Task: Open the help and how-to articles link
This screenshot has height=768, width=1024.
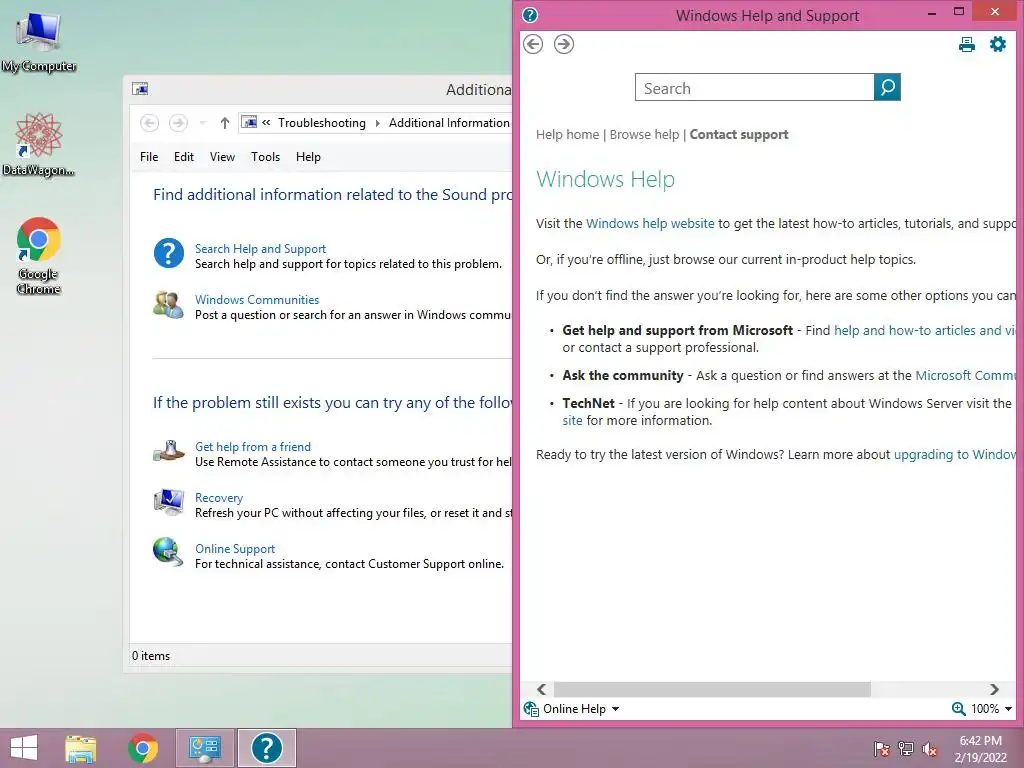Action: click(x=924, y=330)
